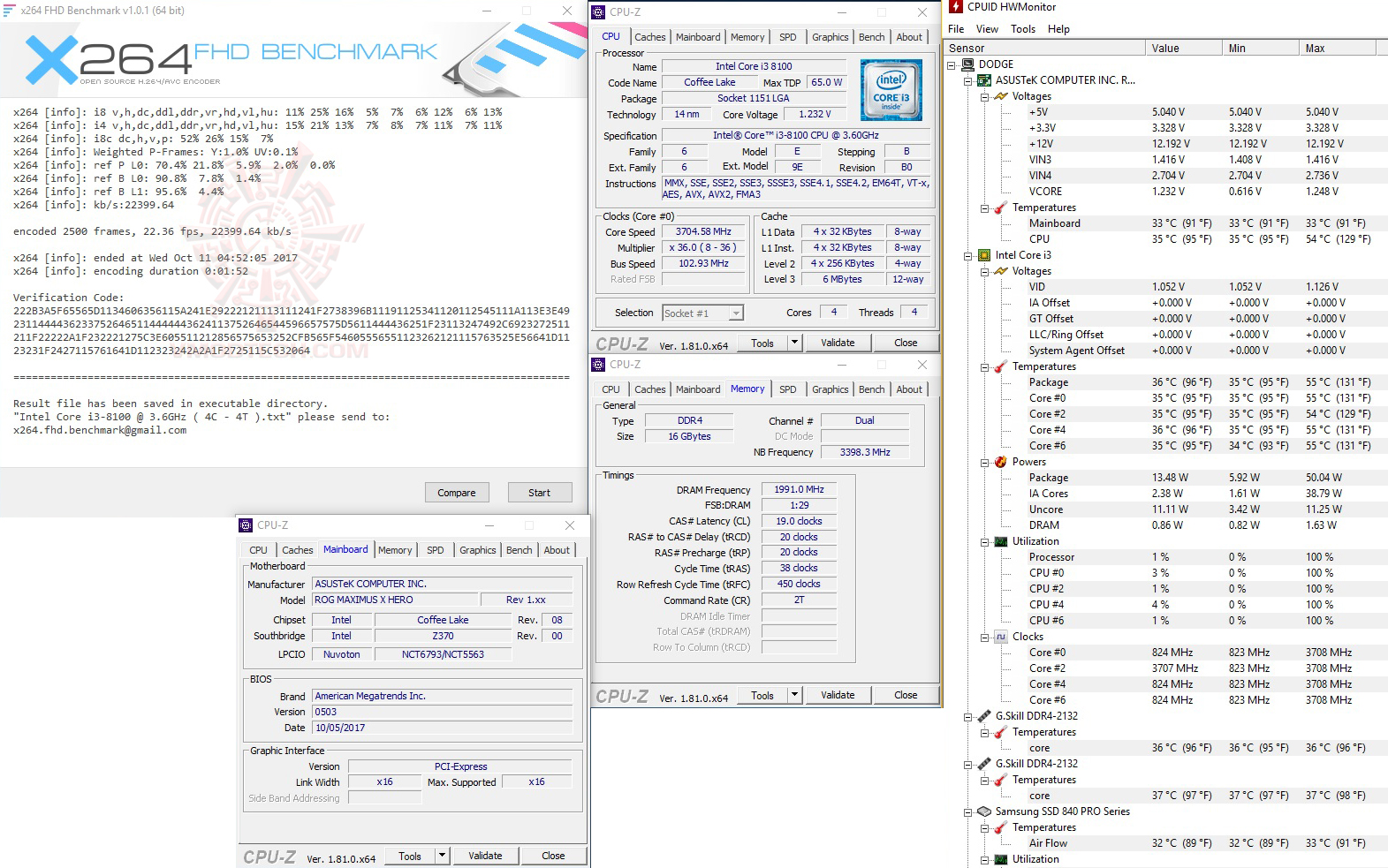Screen dimensions: 1388x868
Task: Open Tools dropdown arrow in CPU-Z Memory window
Action: click(794, 695)
